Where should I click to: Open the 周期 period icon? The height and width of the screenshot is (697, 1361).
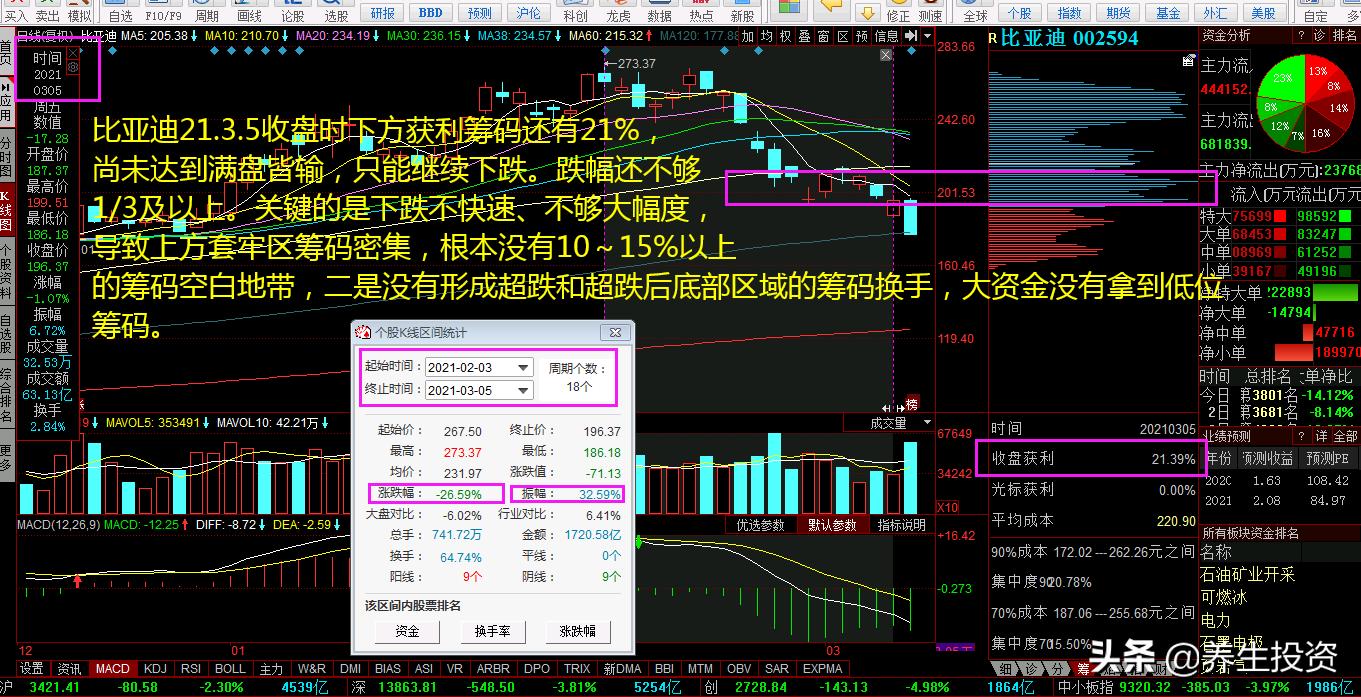(x=206, y=11)
